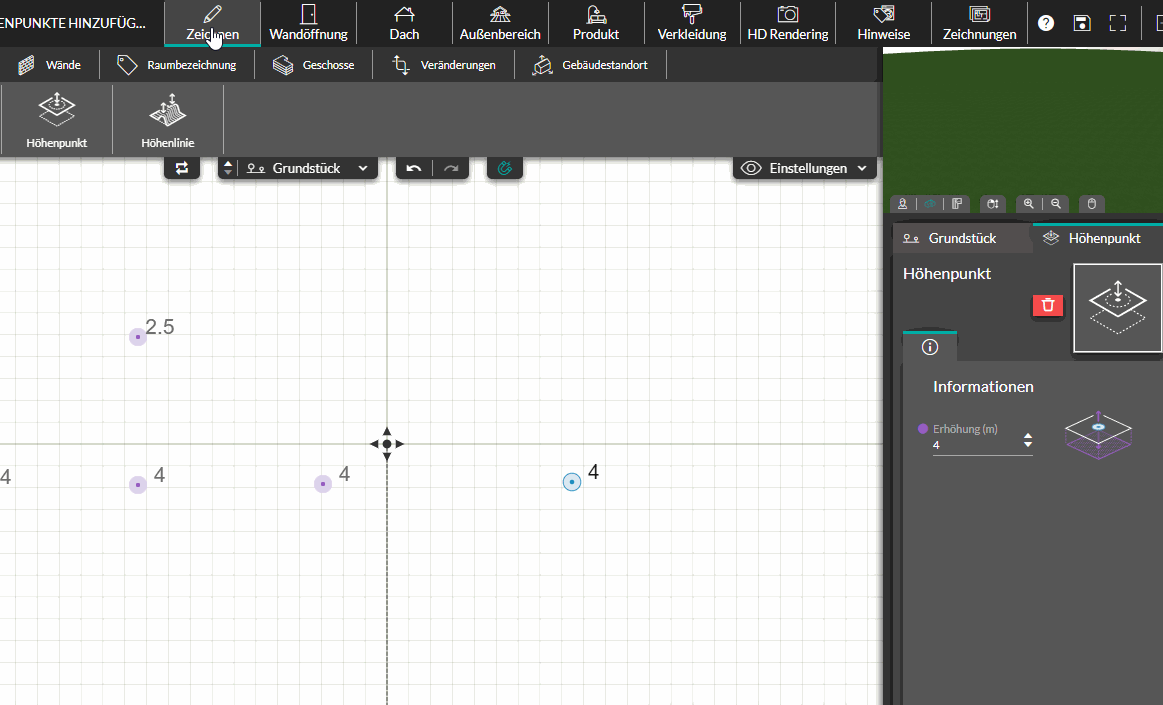
Task: Select the purple point left of the axis
Action: (x=323, y=484)
